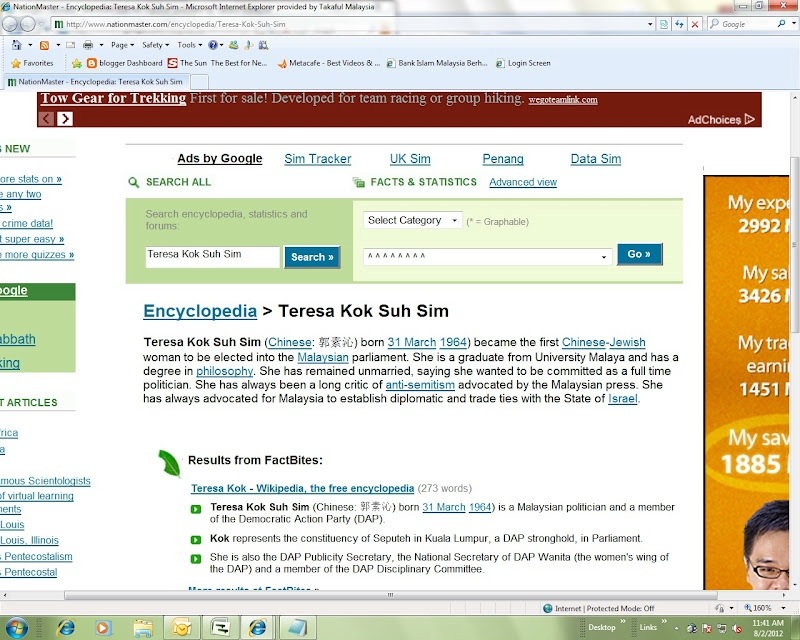Click the Stop loading red X icon
Image resolution: width=800 pixels, height=640 pixels.
point(695,24)
